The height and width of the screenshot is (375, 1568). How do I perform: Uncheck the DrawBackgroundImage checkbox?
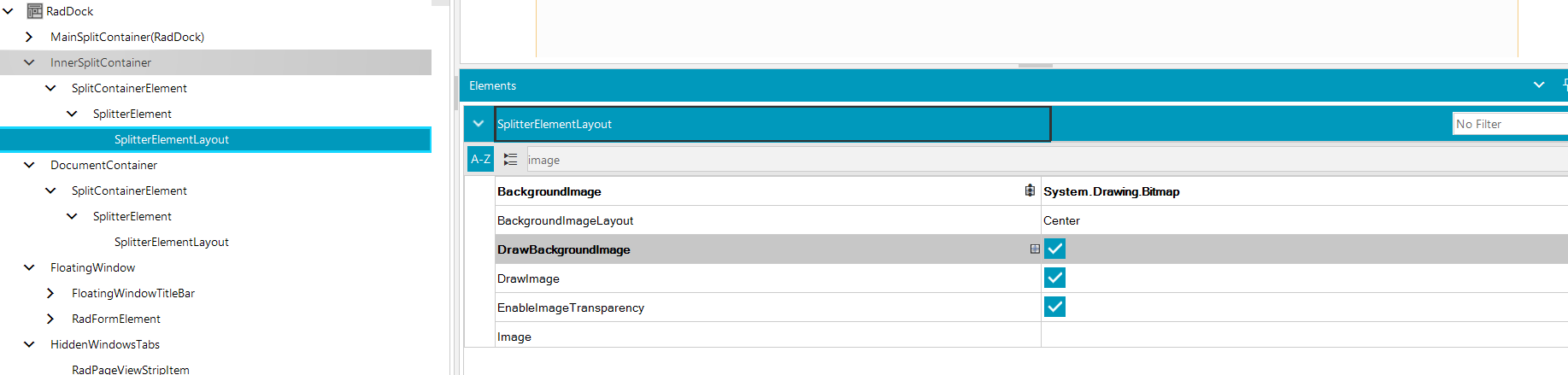[1054, 249]
